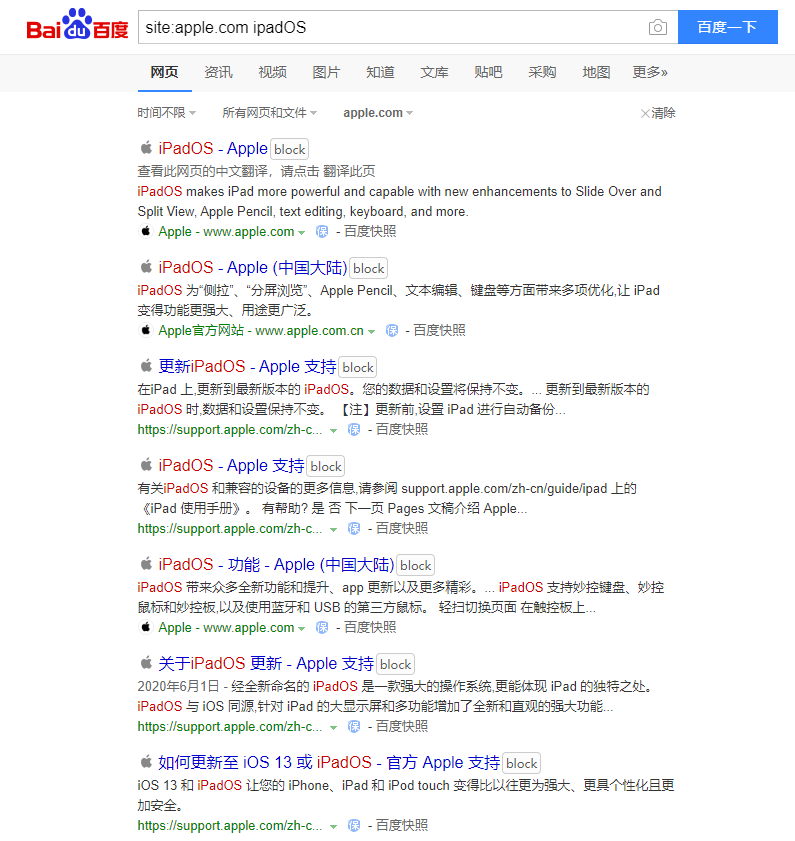Click the search query input field

click(392, 27)
